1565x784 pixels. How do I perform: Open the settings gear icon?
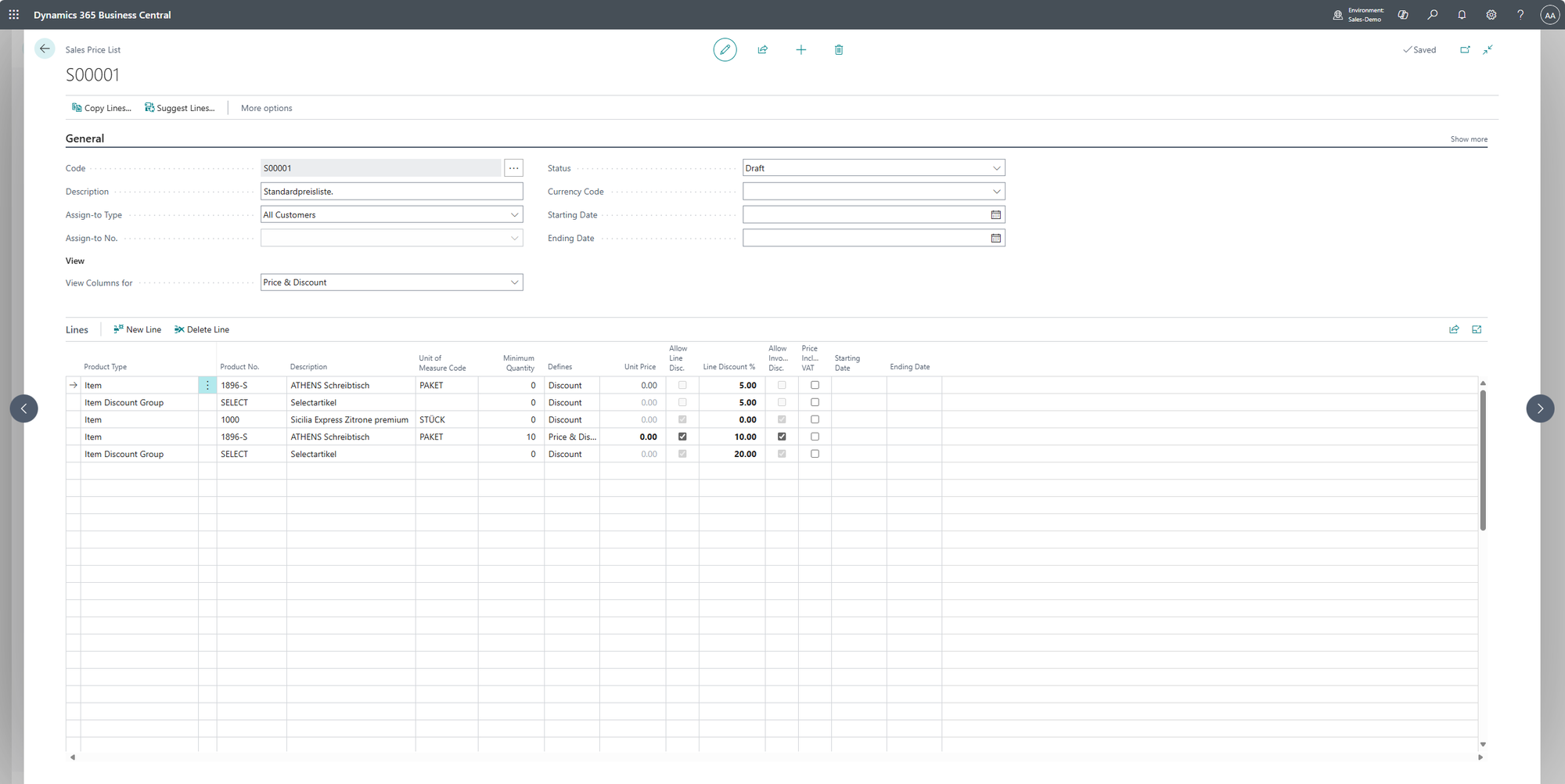[1491, 15]
